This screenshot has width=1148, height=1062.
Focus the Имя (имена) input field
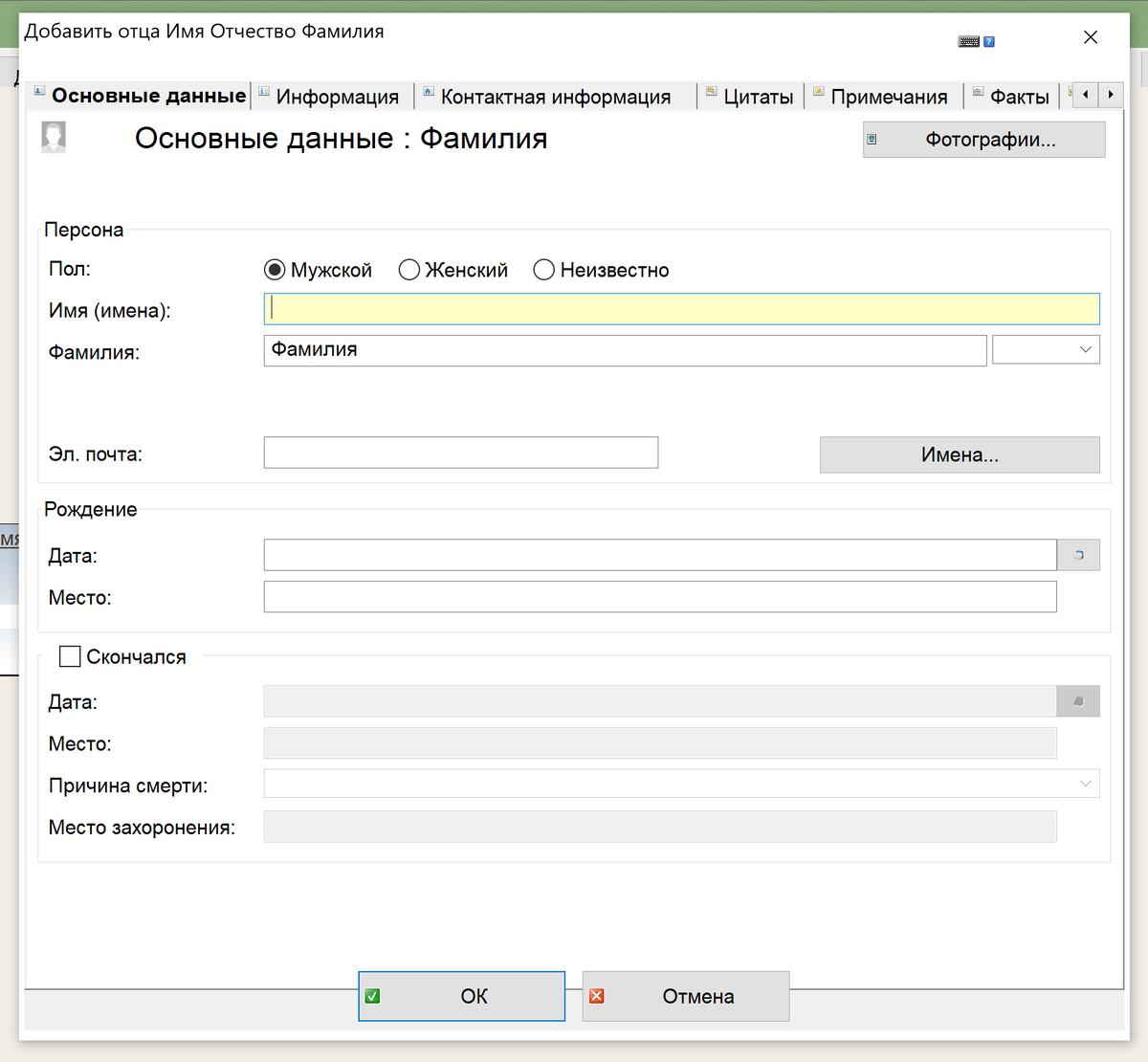point(681,309)
